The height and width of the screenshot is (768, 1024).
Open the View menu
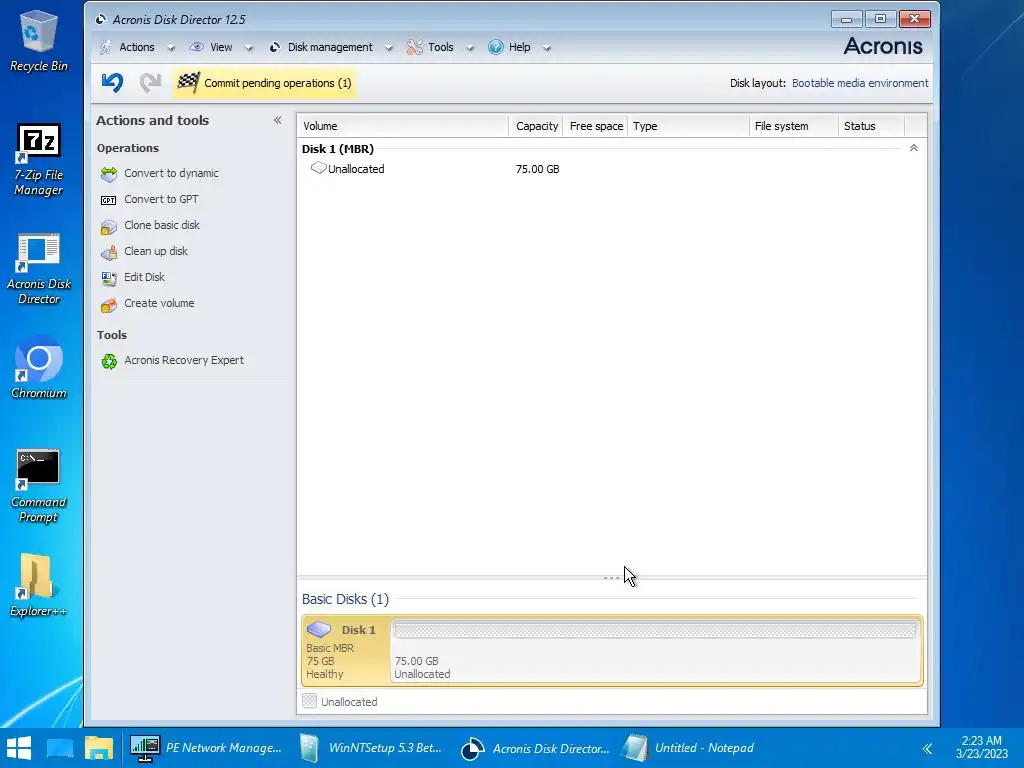[x=221, y=47]
